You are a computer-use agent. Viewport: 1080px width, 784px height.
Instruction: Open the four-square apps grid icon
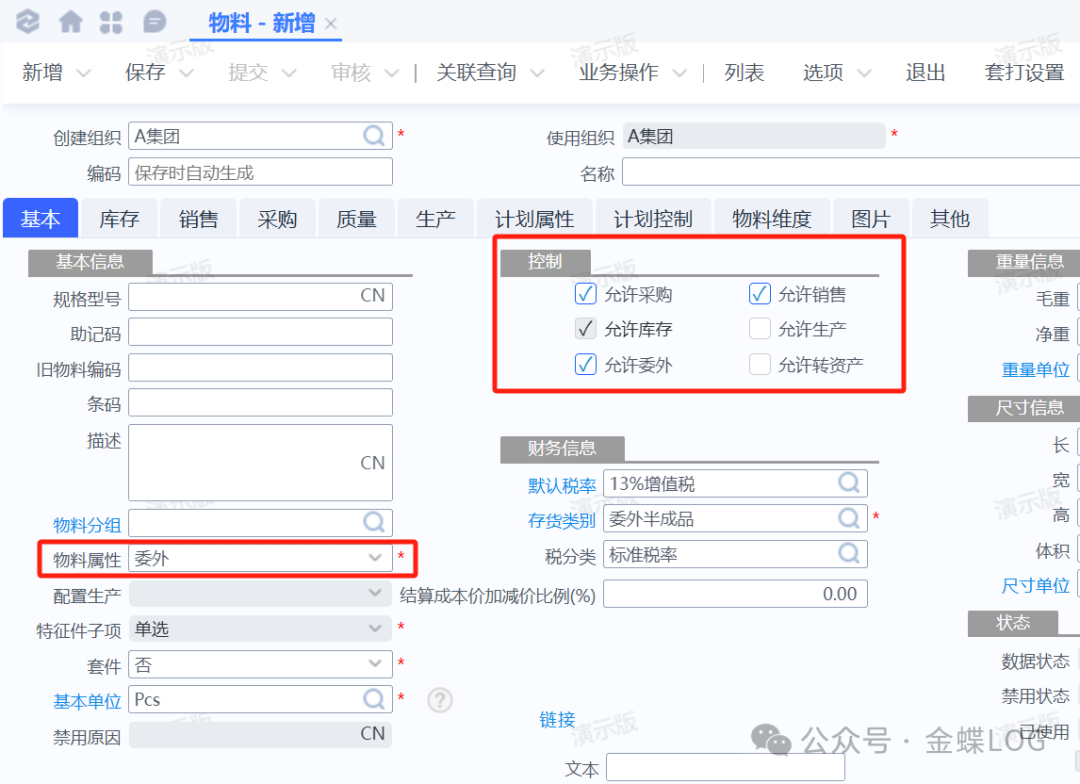[112, 21]
